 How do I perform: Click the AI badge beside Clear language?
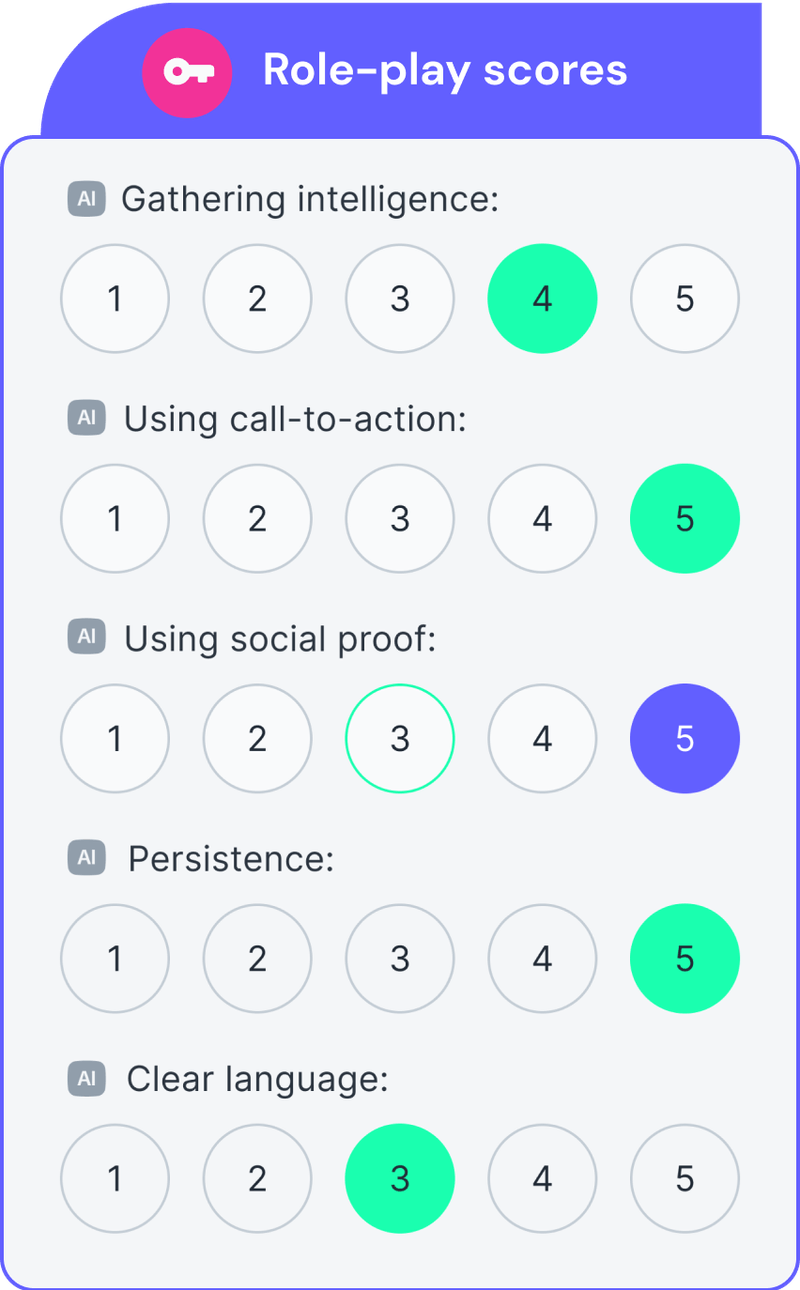click(87, 1079)
